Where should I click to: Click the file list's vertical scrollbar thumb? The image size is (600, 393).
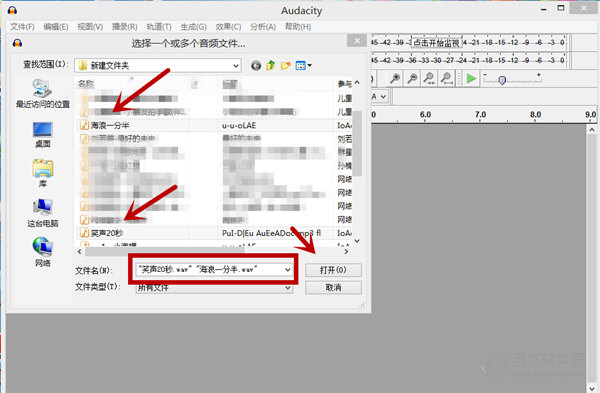click(x=357, y=144)
